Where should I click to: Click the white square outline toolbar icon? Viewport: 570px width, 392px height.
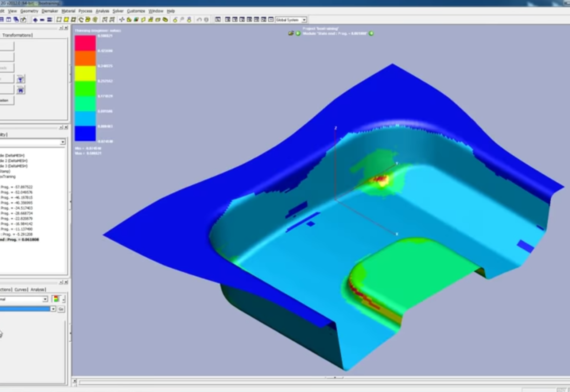pyautogui.click(x=59, y=20)
